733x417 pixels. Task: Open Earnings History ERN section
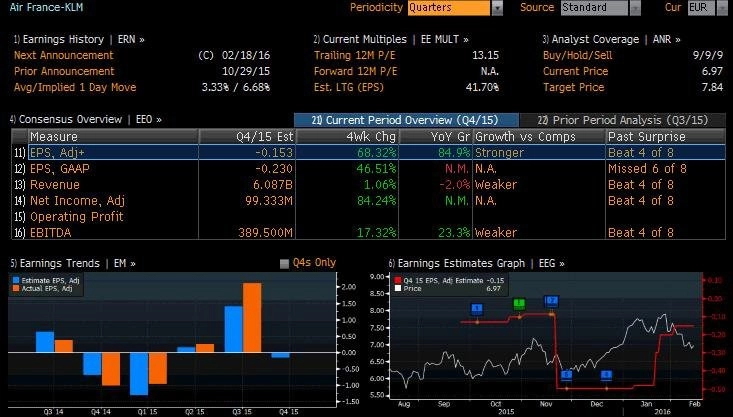[x=79, y=39]
